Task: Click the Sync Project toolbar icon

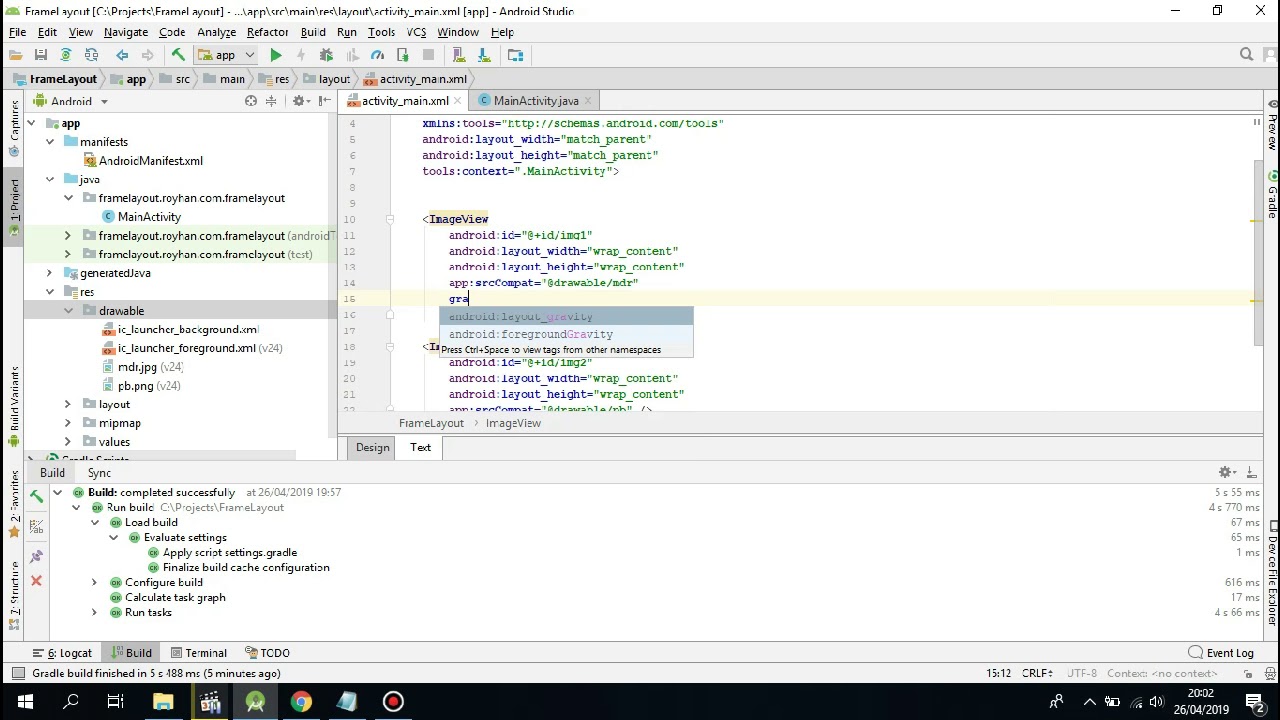Action: coord(66,55)
